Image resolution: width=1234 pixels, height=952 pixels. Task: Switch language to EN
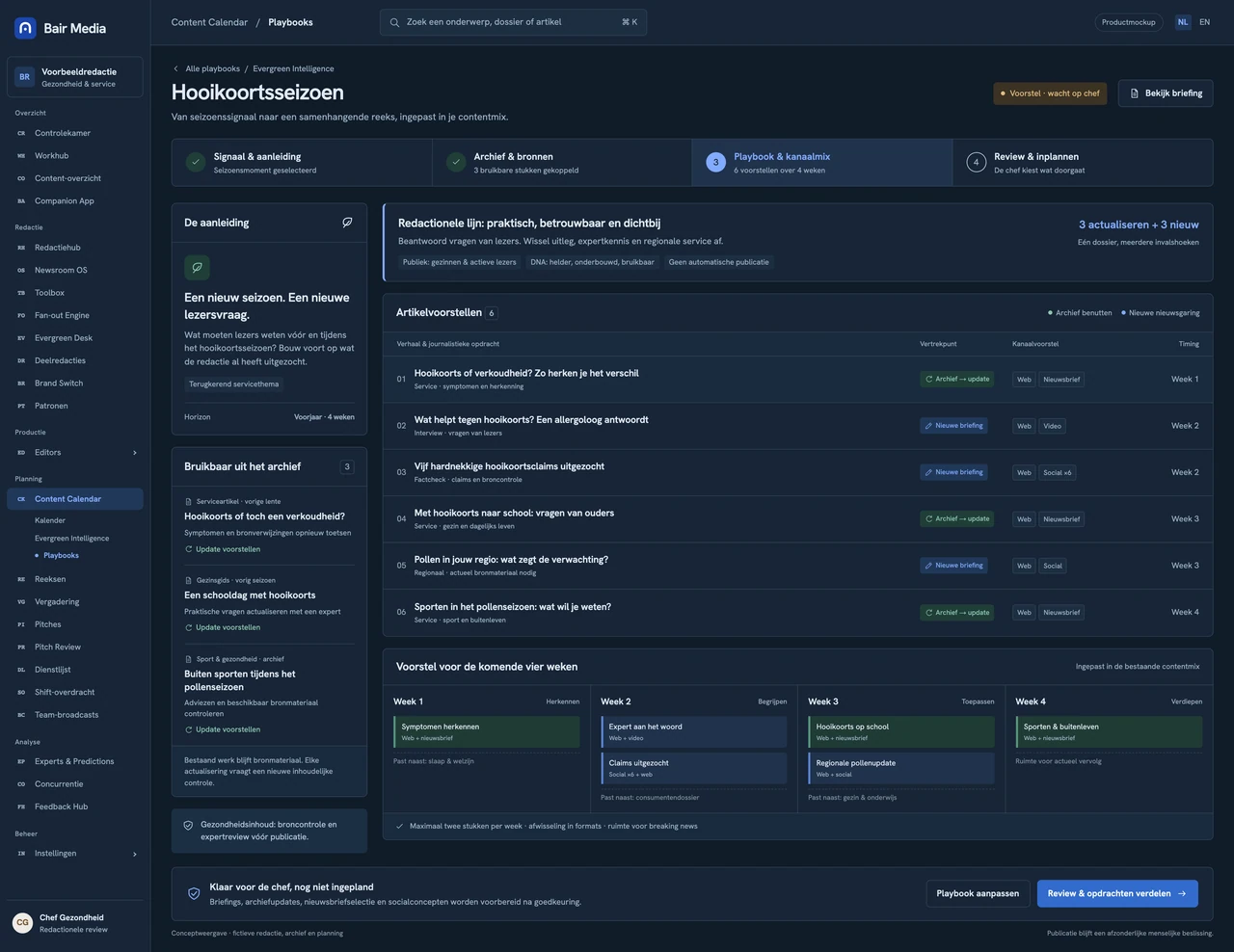[1204, 22]
